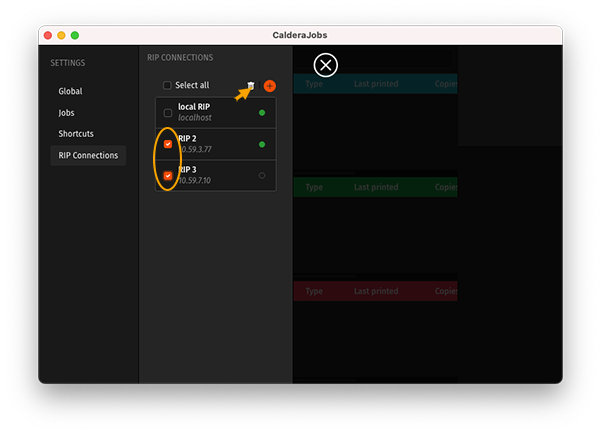Image resolution: width=600 pixels, height=433 pixels.
Task: Toggle the Select all checkbox
Action: pyautogui.click(x=168, y=86)
